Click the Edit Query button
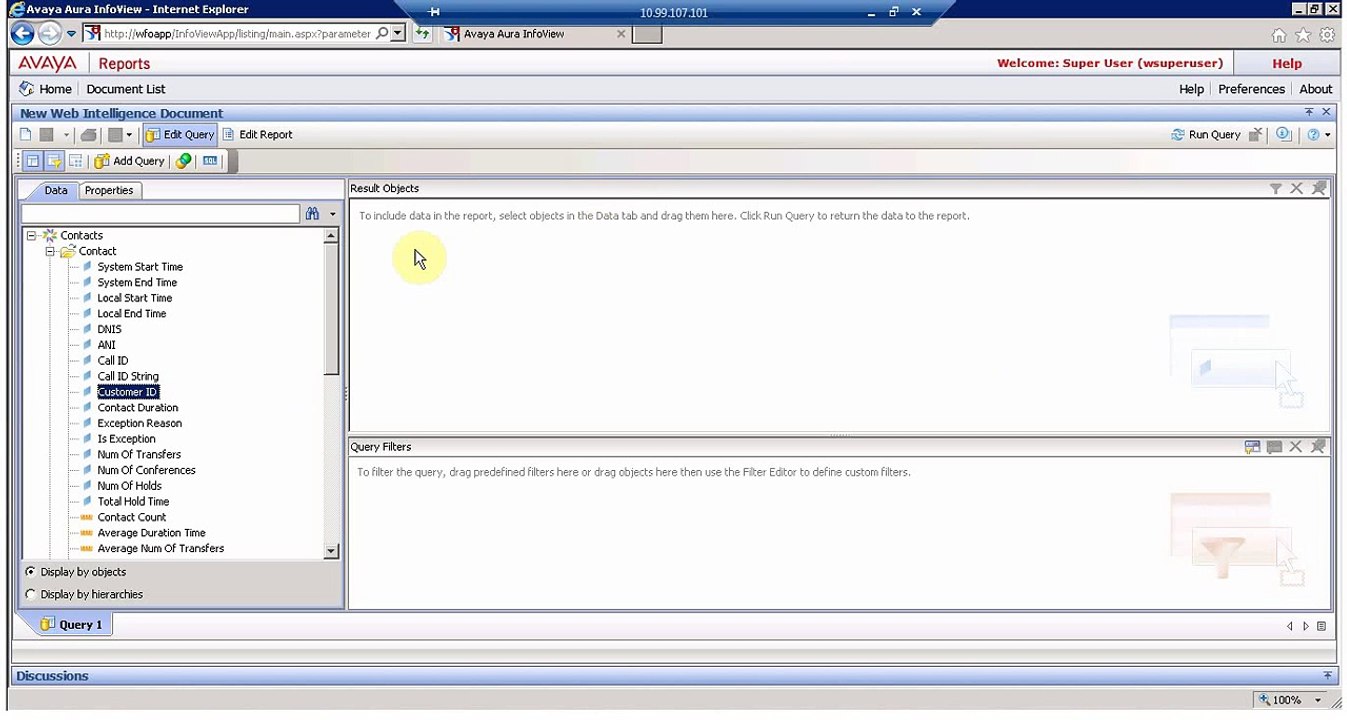This screenshot has width=1347, height=720. (179, 135)
